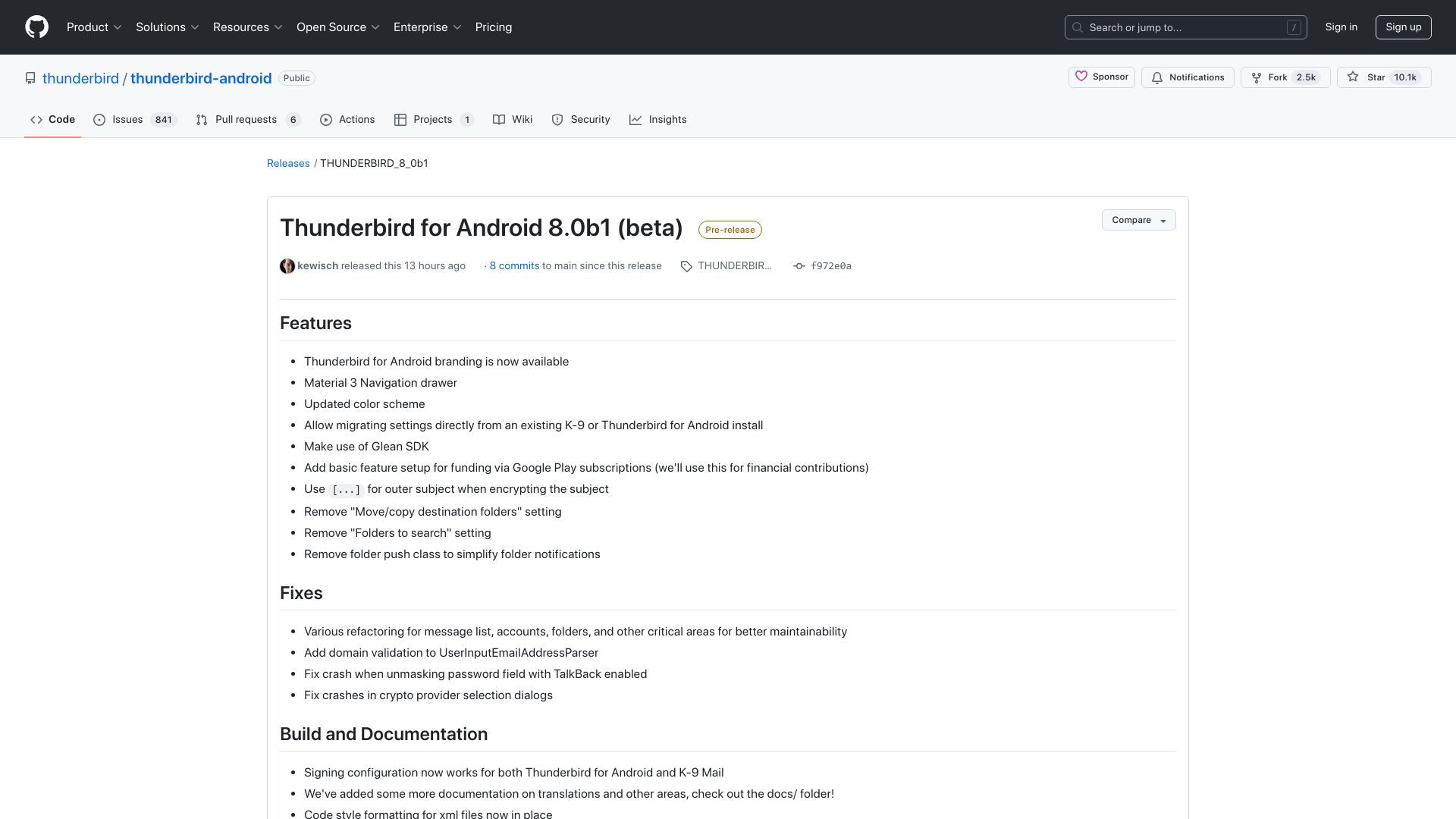Click the THUNDERBIR... tag name

[734, 266]
